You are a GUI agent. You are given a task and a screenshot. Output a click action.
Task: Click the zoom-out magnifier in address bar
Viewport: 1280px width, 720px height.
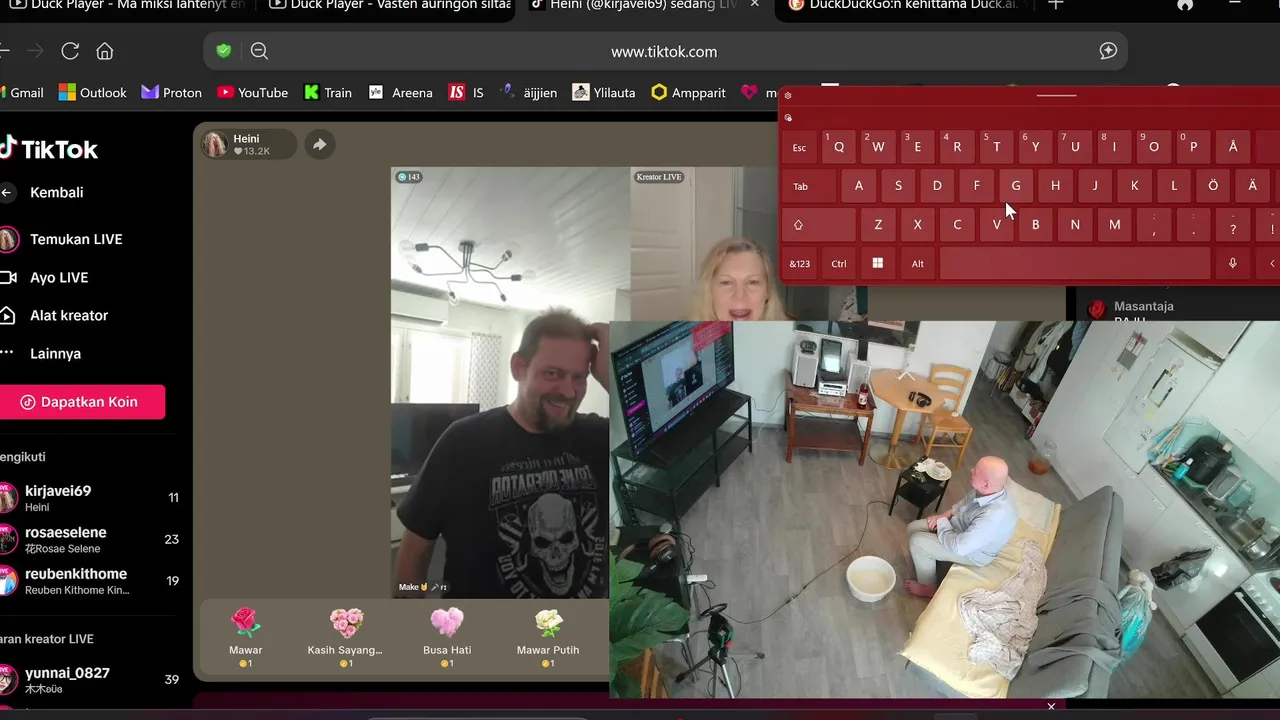259,51
